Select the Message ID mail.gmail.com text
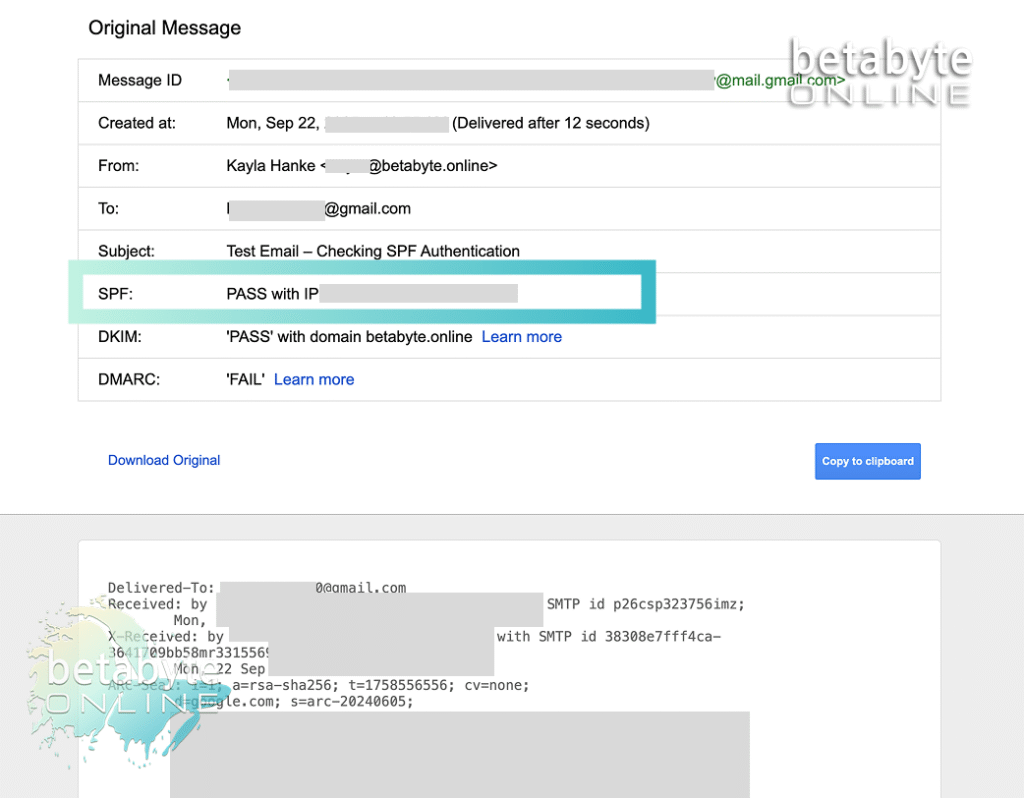The image size is (1024, 798). (780, 80)
